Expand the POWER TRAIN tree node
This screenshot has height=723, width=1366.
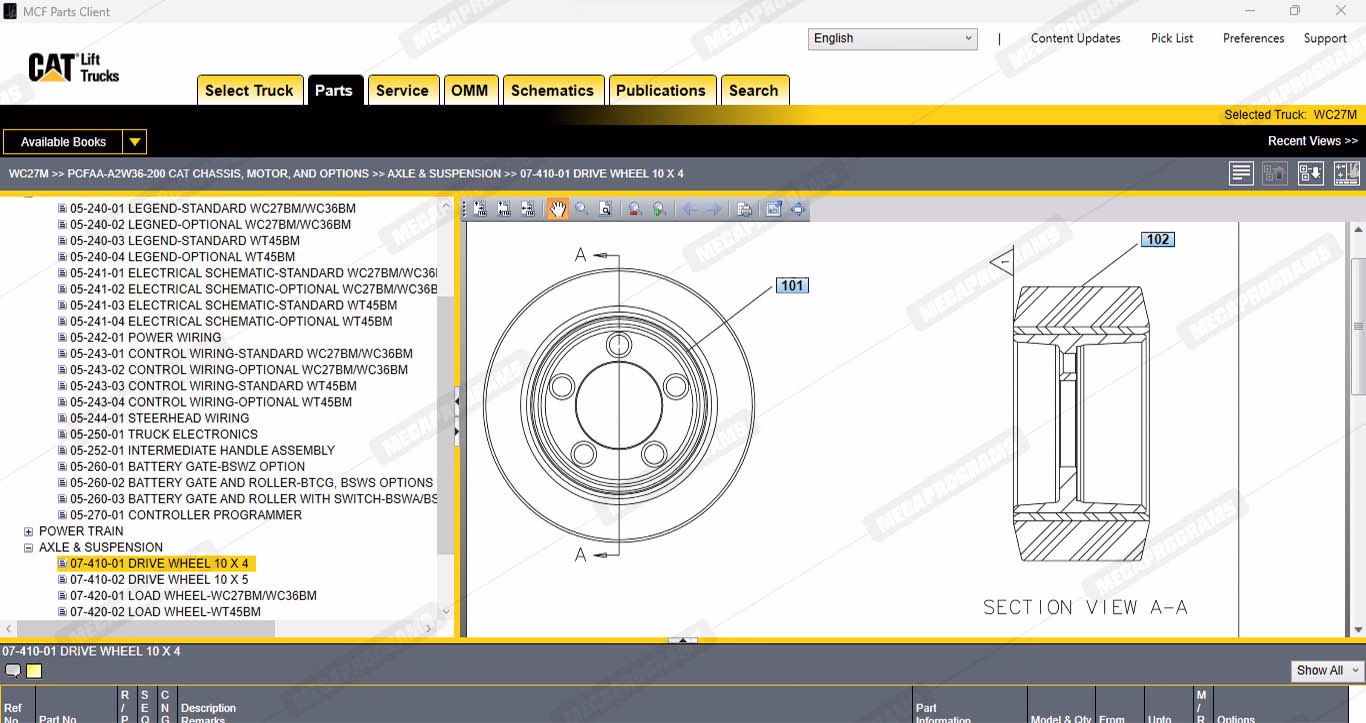tap(29, 532)
